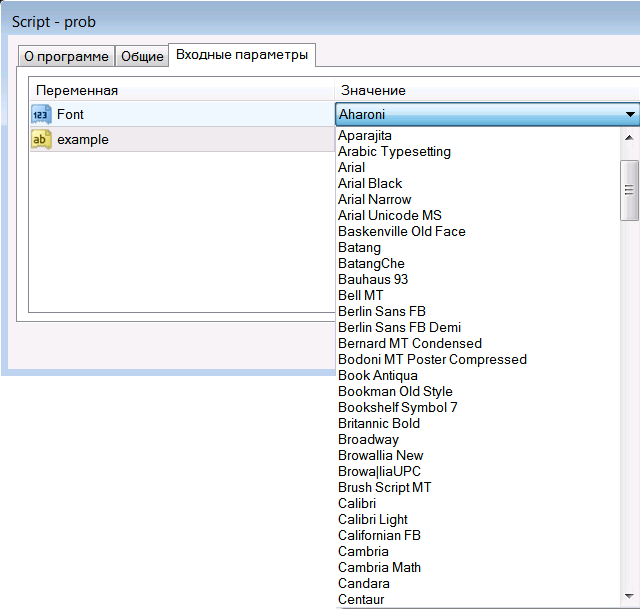
Task: Switch to the О программе tab
Action: 65,56
